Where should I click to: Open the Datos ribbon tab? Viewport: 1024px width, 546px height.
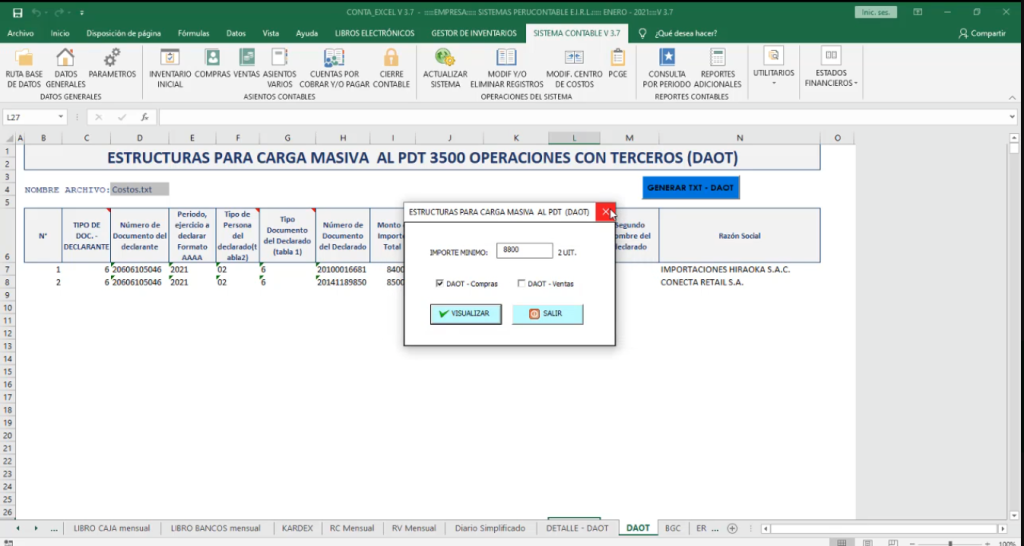(236, 33)
